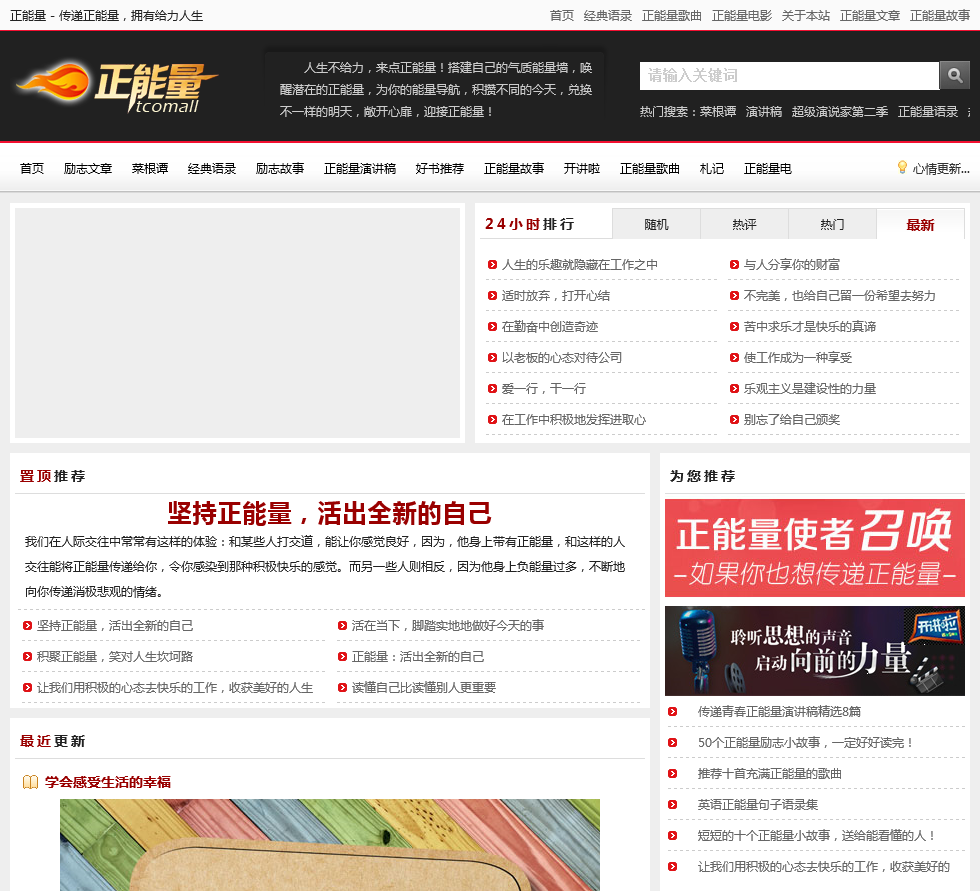Open 菜根谭 in the main navigation
The width and height of the screenshot is (980, 891).
point(150,169)
